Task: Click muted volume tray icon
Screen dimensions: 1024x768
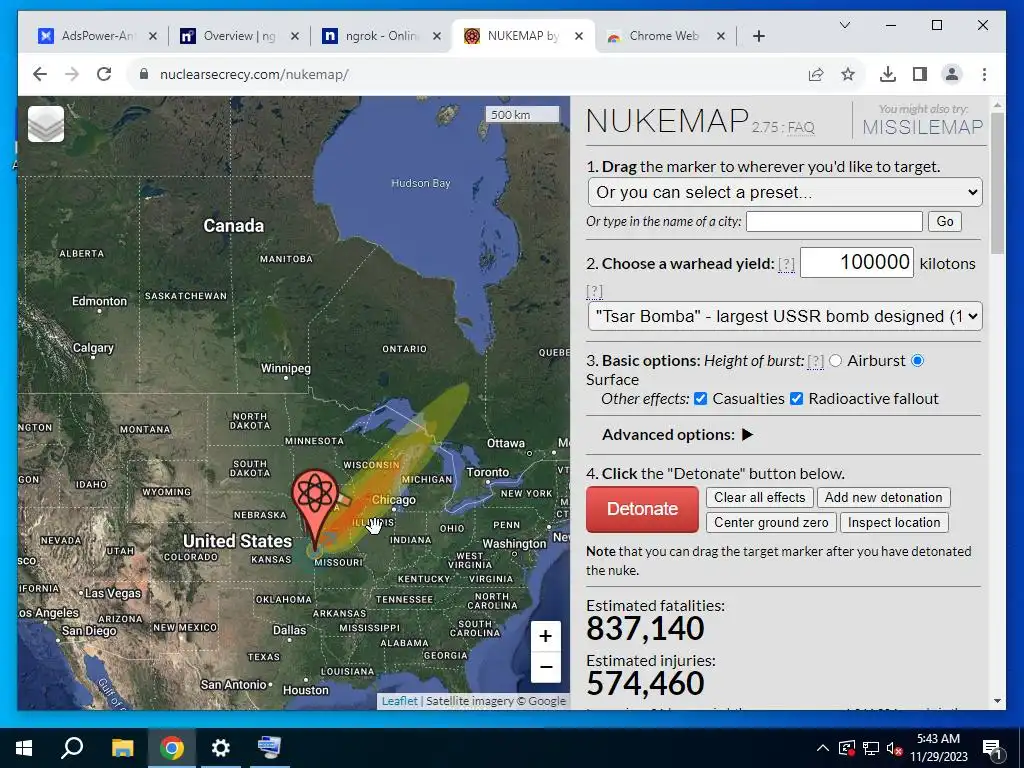Action: tap(895, 748)
